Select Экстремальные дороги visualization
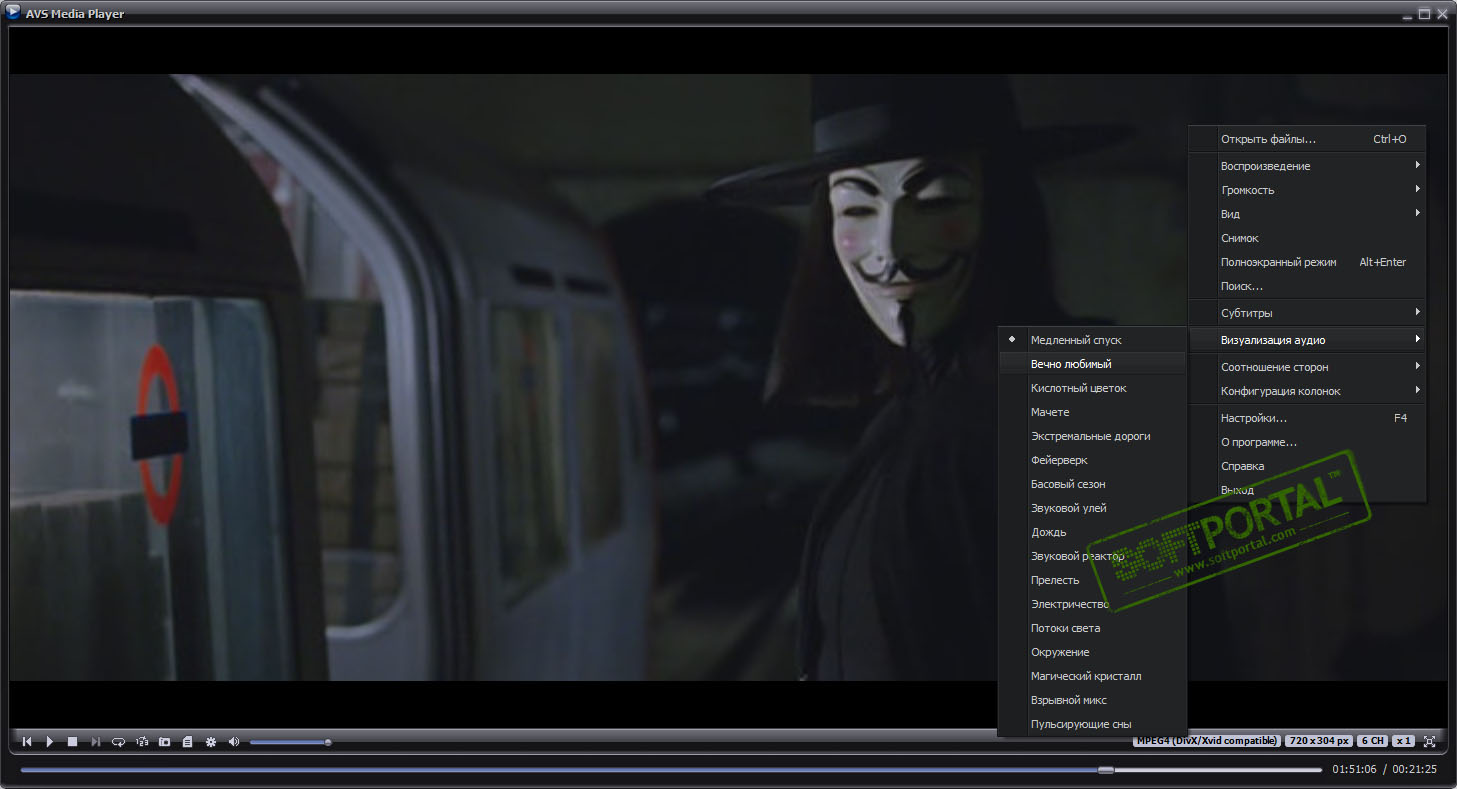1457x789 pixels. (1092, 436)
